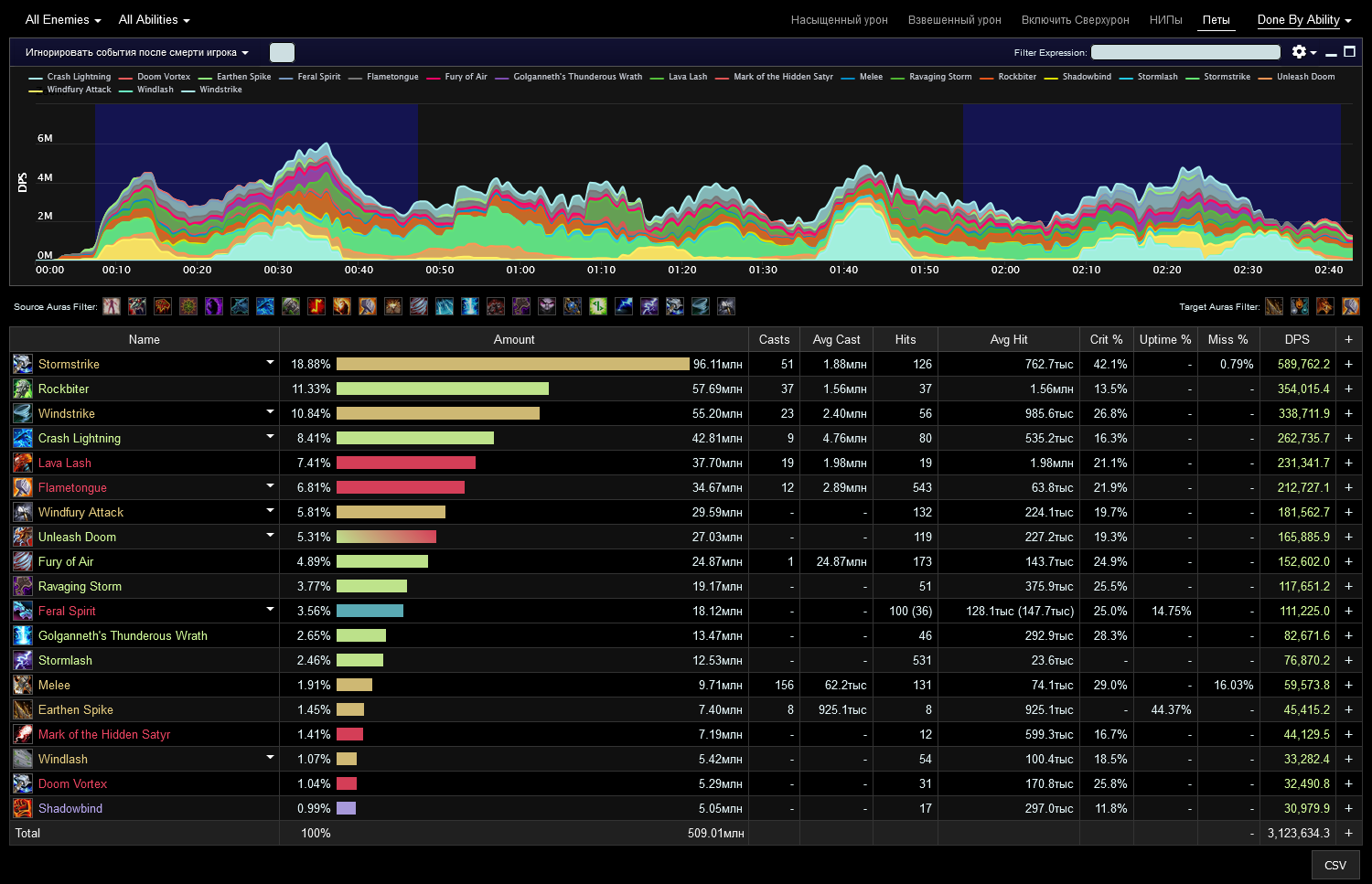
Task: Click into the Filter Expression field
Action: pos(1185,52)
